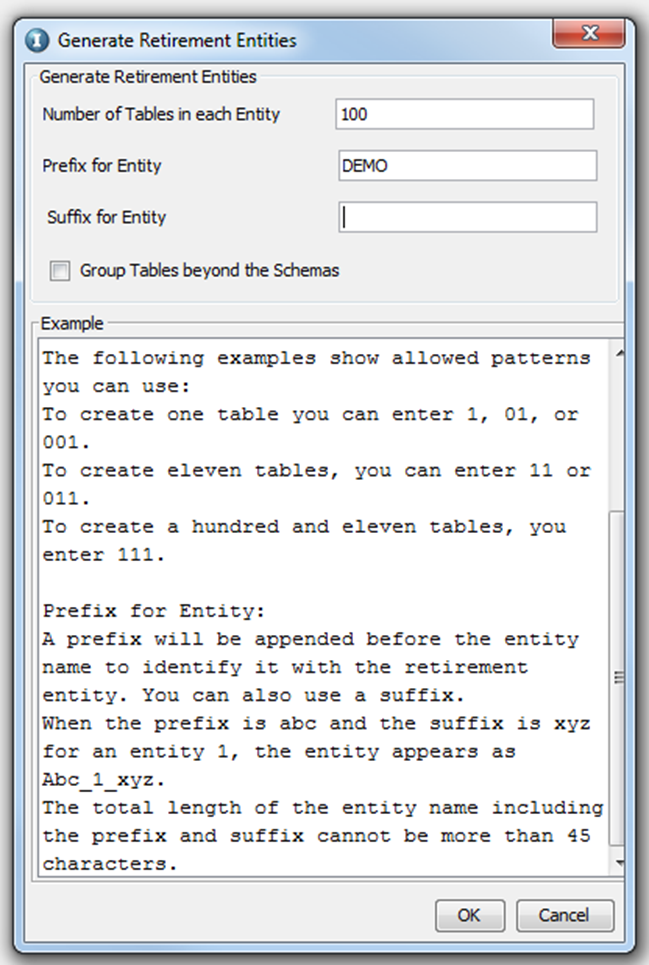This screenshot has height=965, width=649.
Task: Click the 'Prefix for Entity' label beside the DEMO field
Action: click(102, 166)
